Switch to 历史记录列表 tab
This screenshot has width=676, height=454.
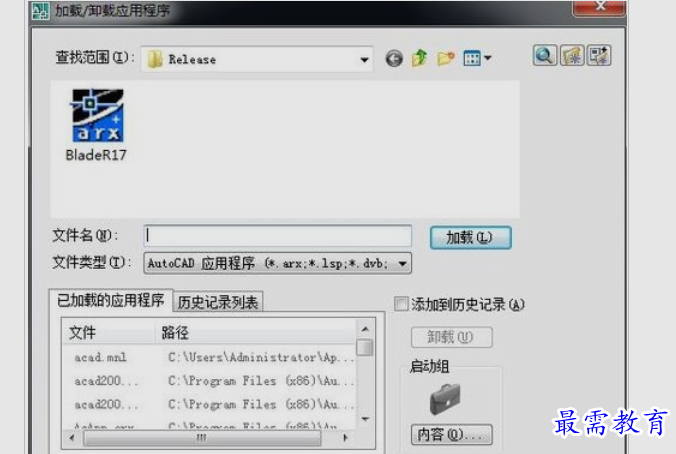pos(218,302)
